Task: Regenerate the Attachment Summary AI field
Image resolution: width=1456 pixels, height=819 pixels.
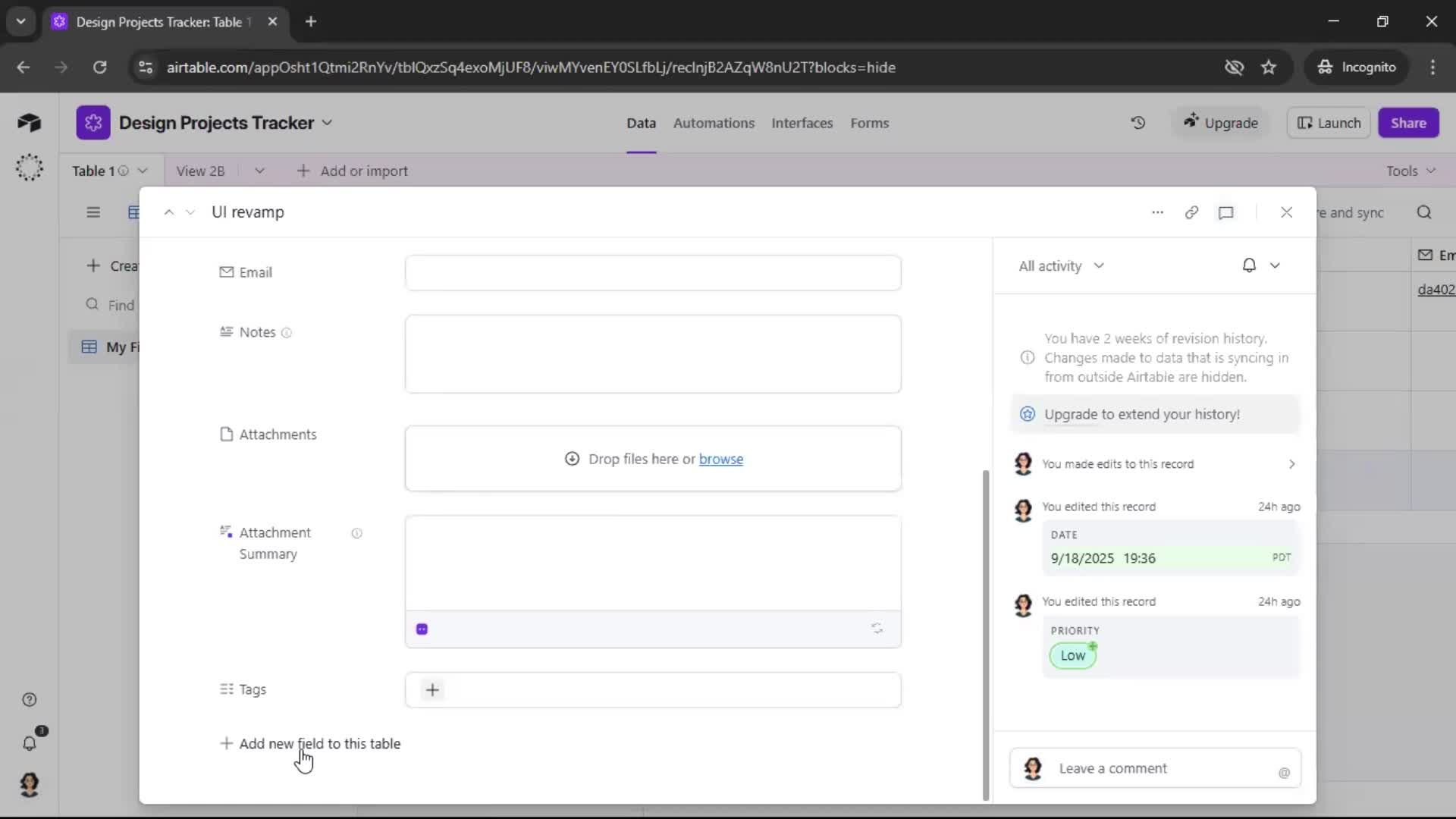Action: coord(877,629)
